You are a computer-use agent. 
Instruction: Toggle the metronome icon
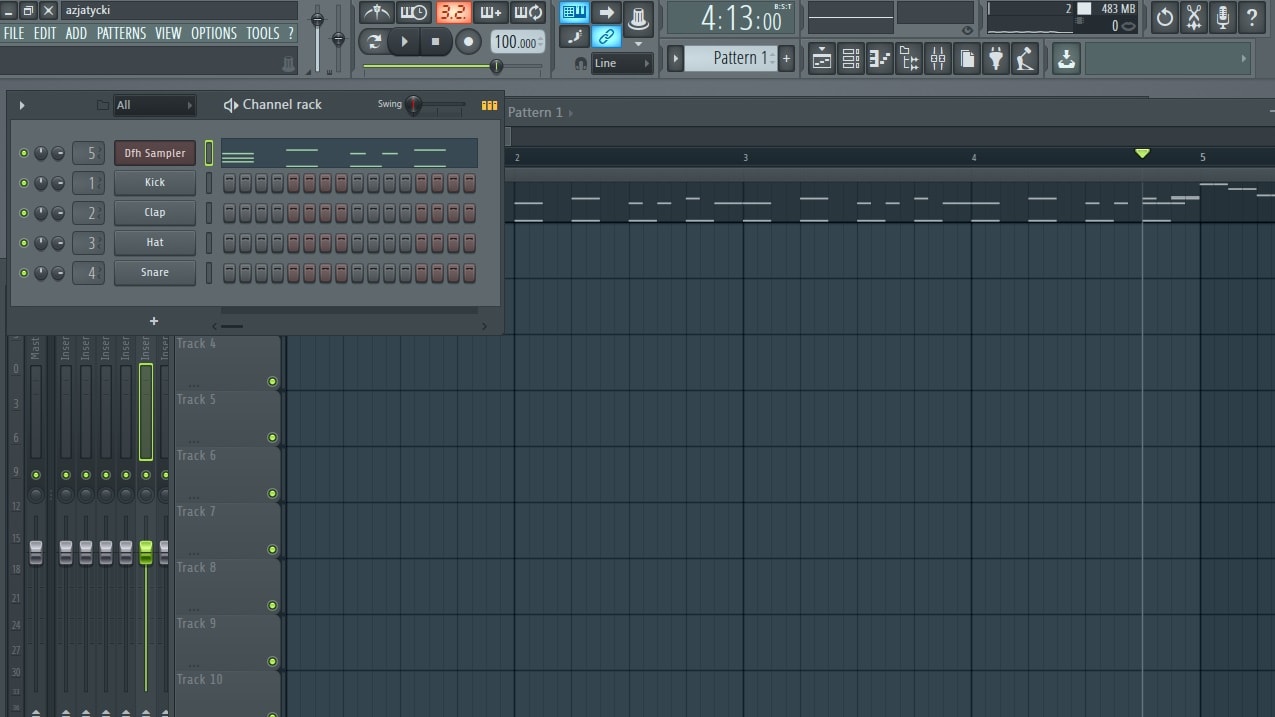tap(377, 13)
